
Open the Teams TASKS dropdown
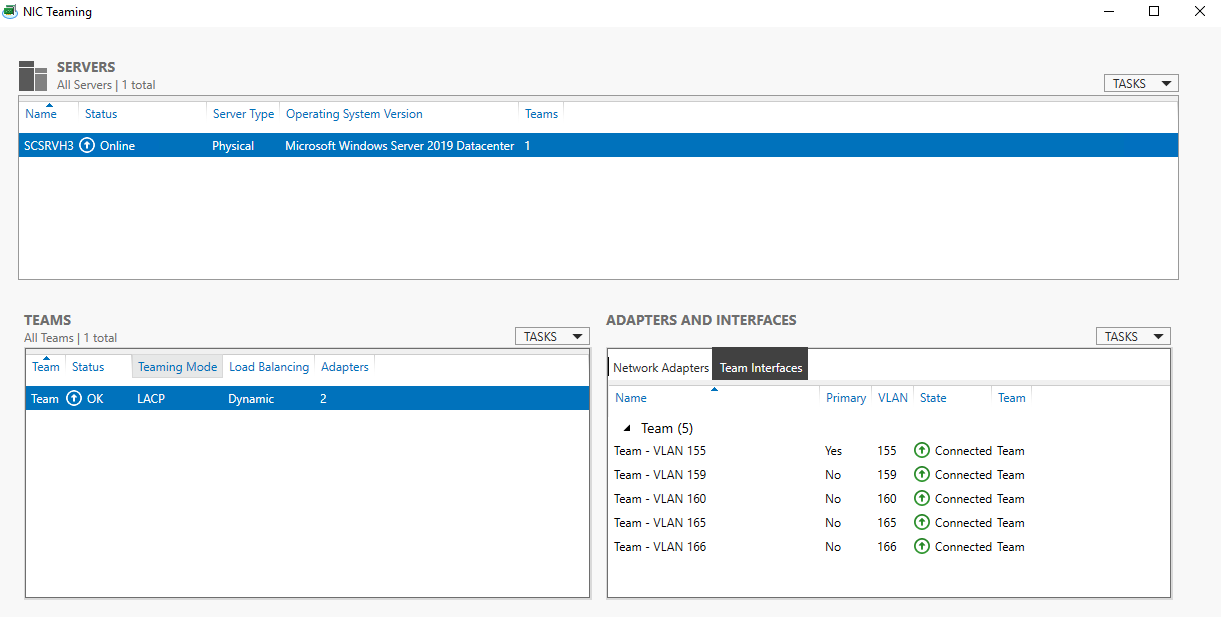click(x=552, y=337)
